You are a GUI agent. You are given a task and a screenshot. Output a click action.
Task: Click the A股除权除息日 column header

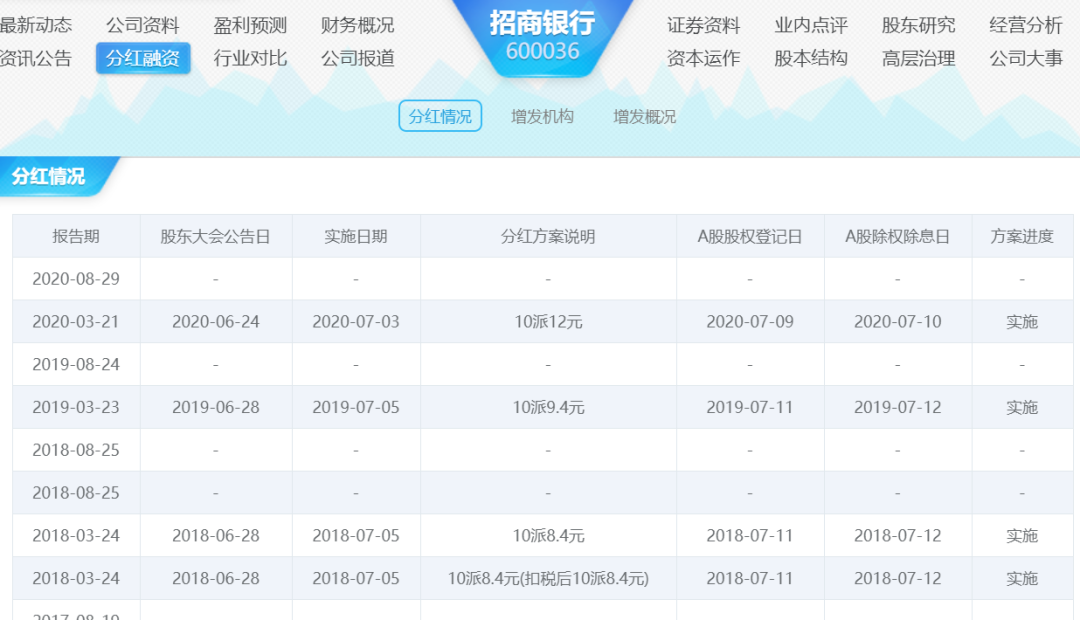897,236
